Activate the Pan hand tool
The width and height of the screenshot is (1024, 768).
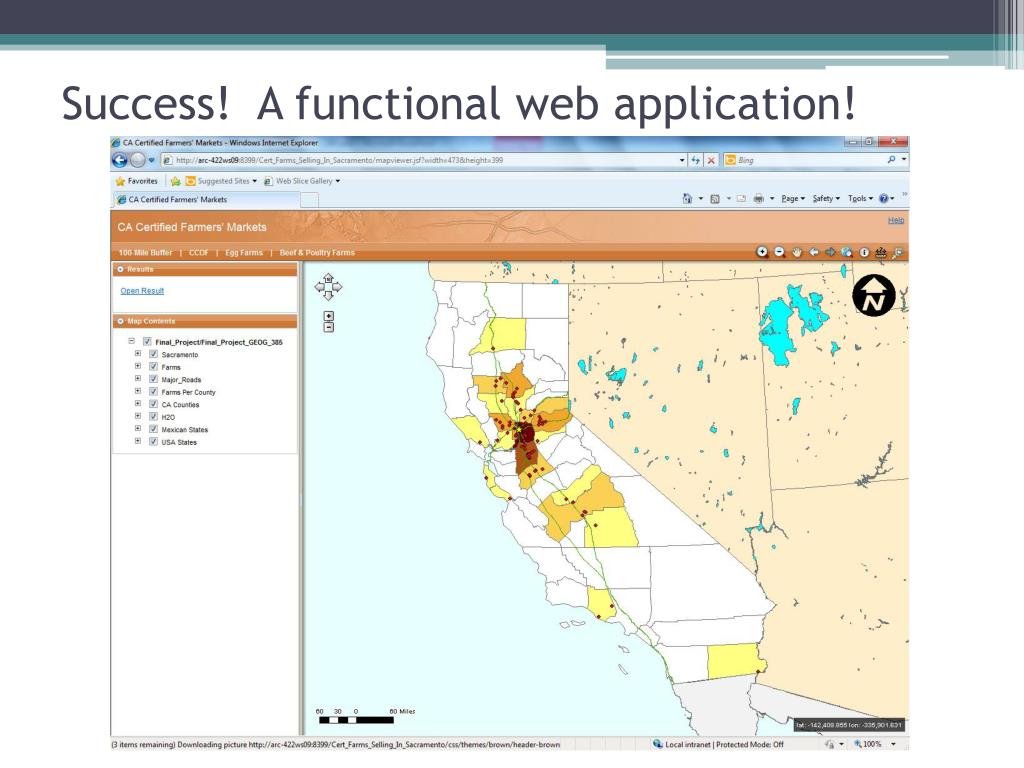[796, 252]
